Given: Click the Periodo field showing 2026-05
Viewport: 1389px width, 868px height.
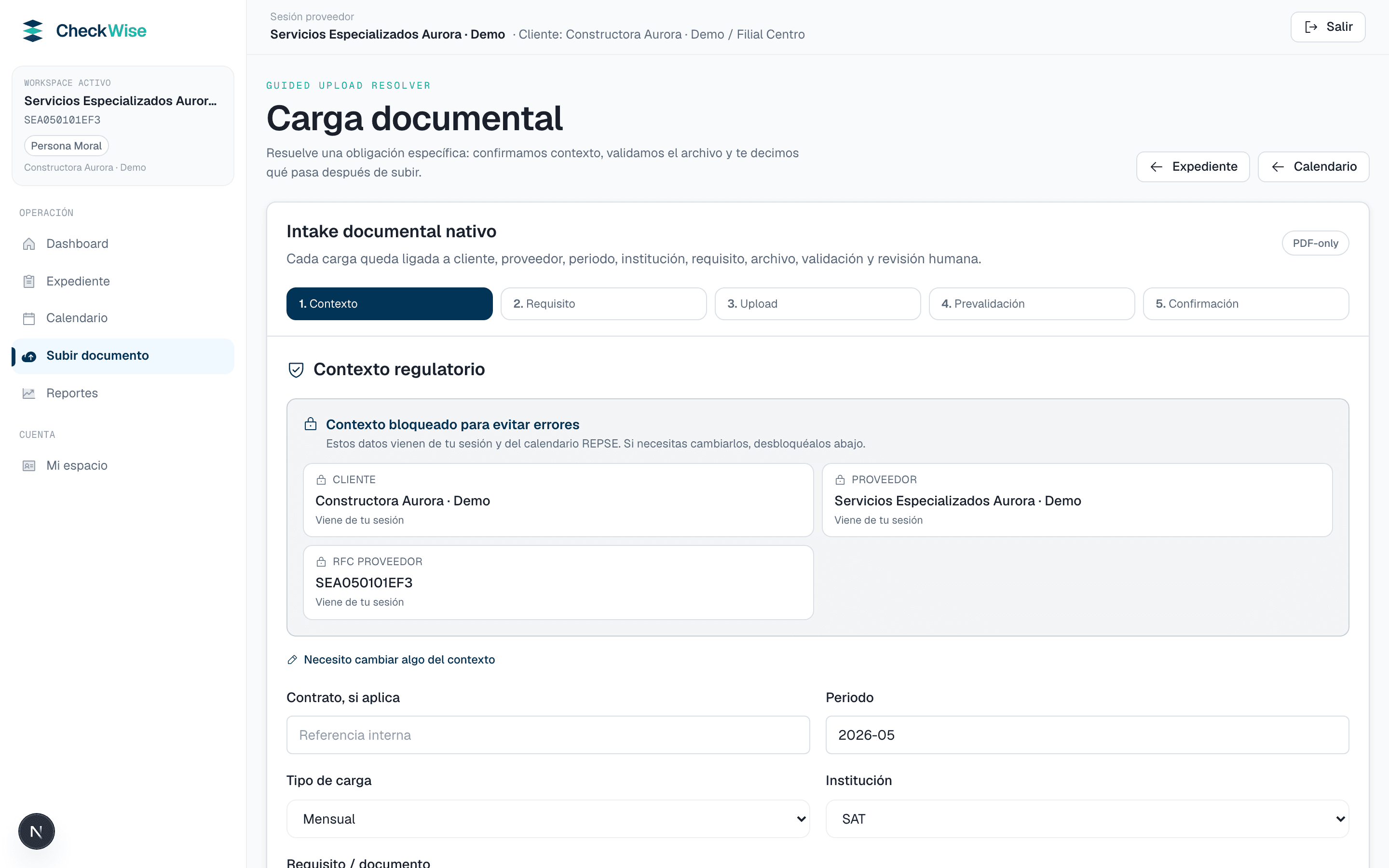Looking at the screenshot, I should (1087, 735).
